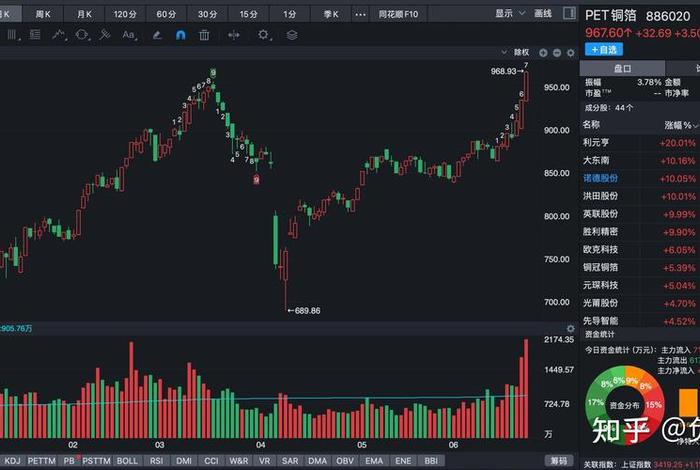Enable the BBI indicator
This screenshot has height=470, width=700.
pyautogui.click(x=431, y=461)
